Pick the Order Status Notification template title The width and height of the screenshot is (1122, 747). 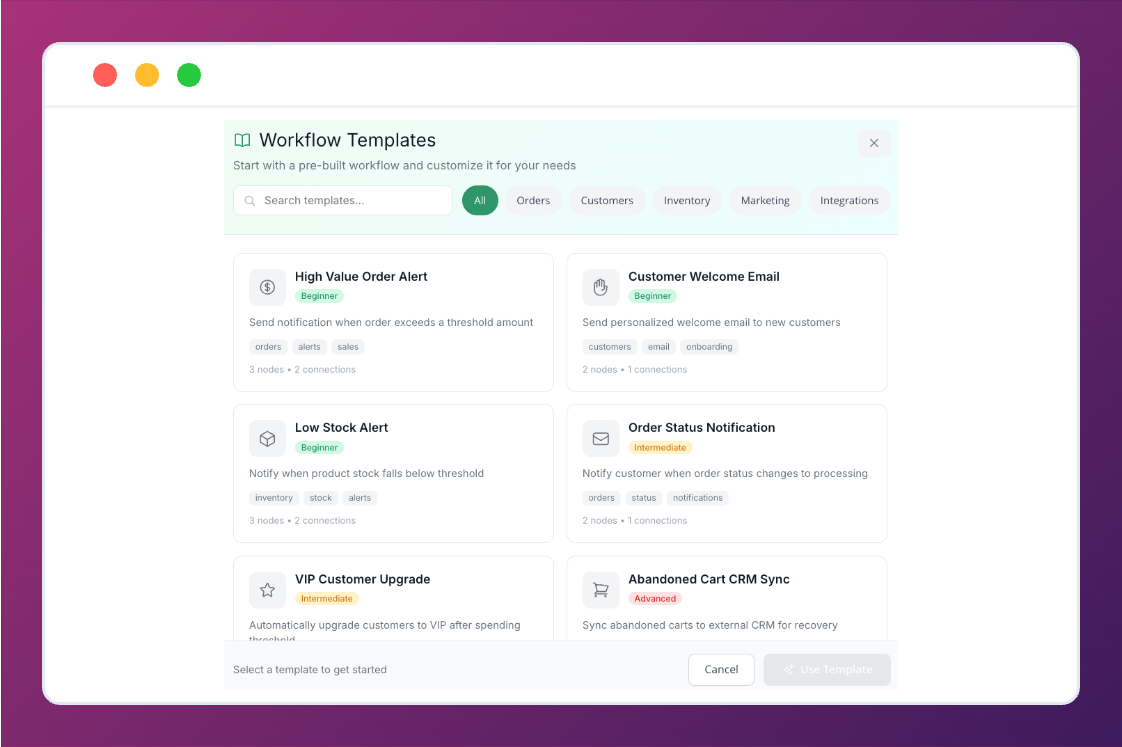(x=701, y=428)
